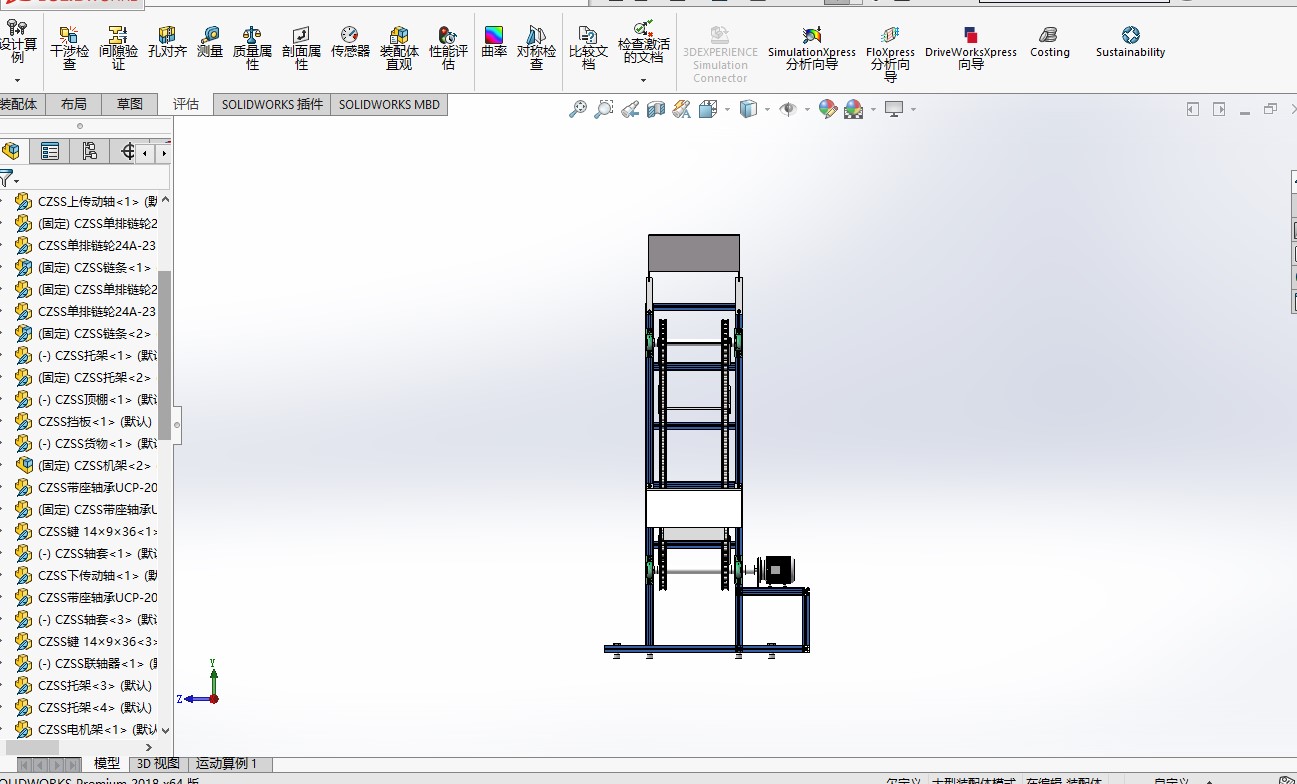The image size is (1297, 784).
Task: Click Previous View icon in view toolbar
Action: [630, 109]
